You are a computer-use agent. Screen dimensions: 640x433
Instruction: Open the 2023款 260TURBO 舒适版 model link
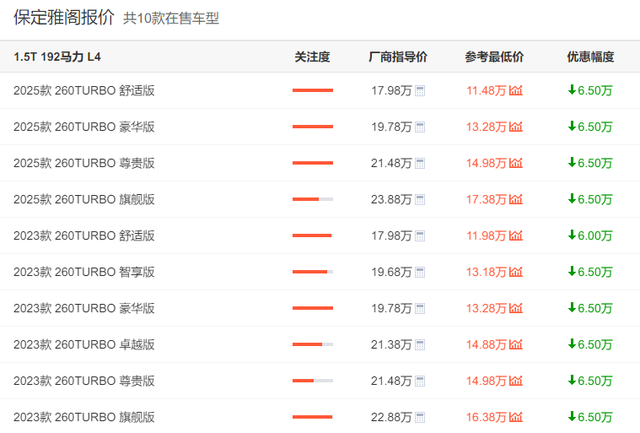(x=84, y=236)
